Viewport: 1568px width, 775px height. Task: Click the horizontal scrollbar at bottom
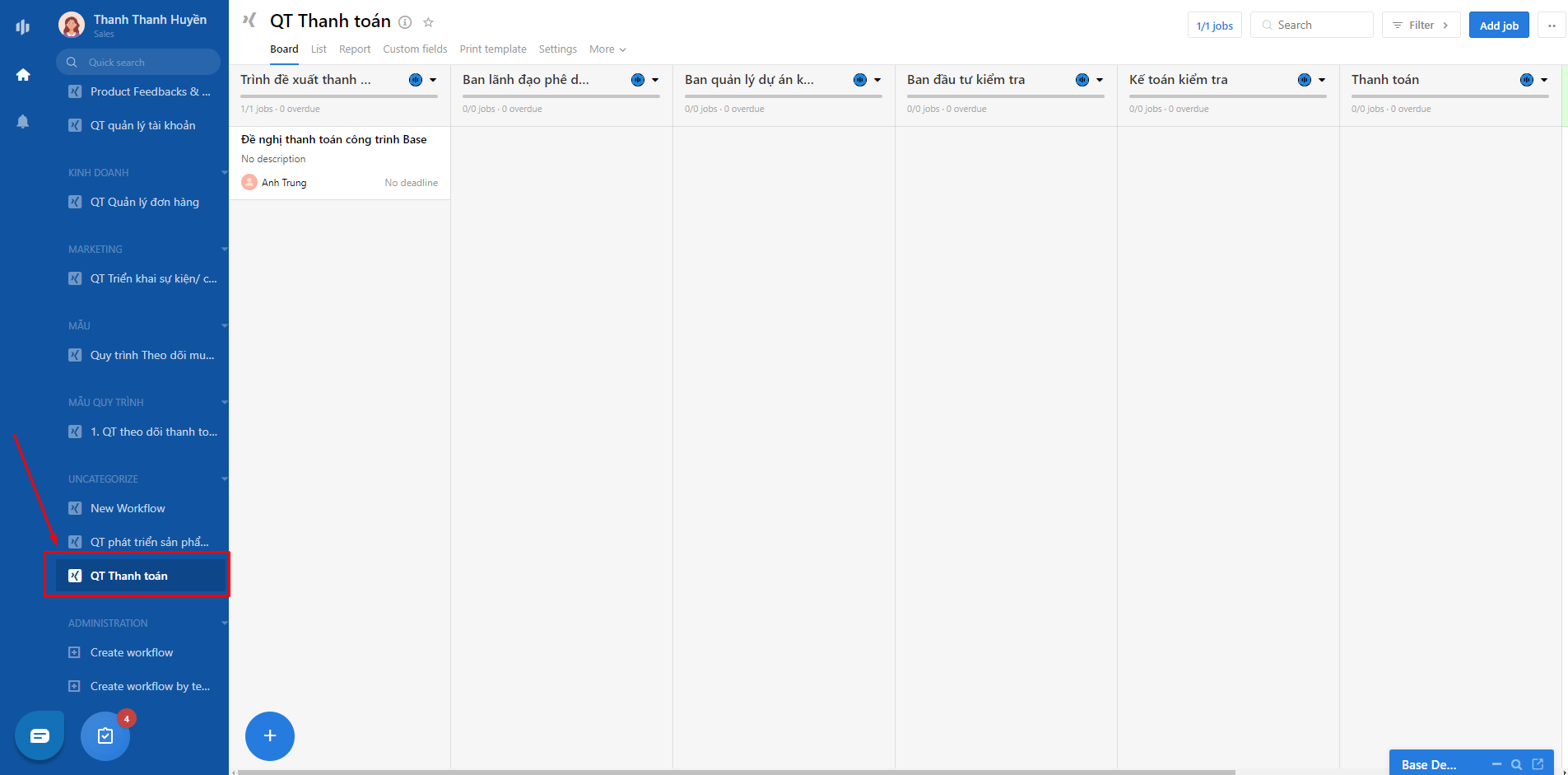737,772
